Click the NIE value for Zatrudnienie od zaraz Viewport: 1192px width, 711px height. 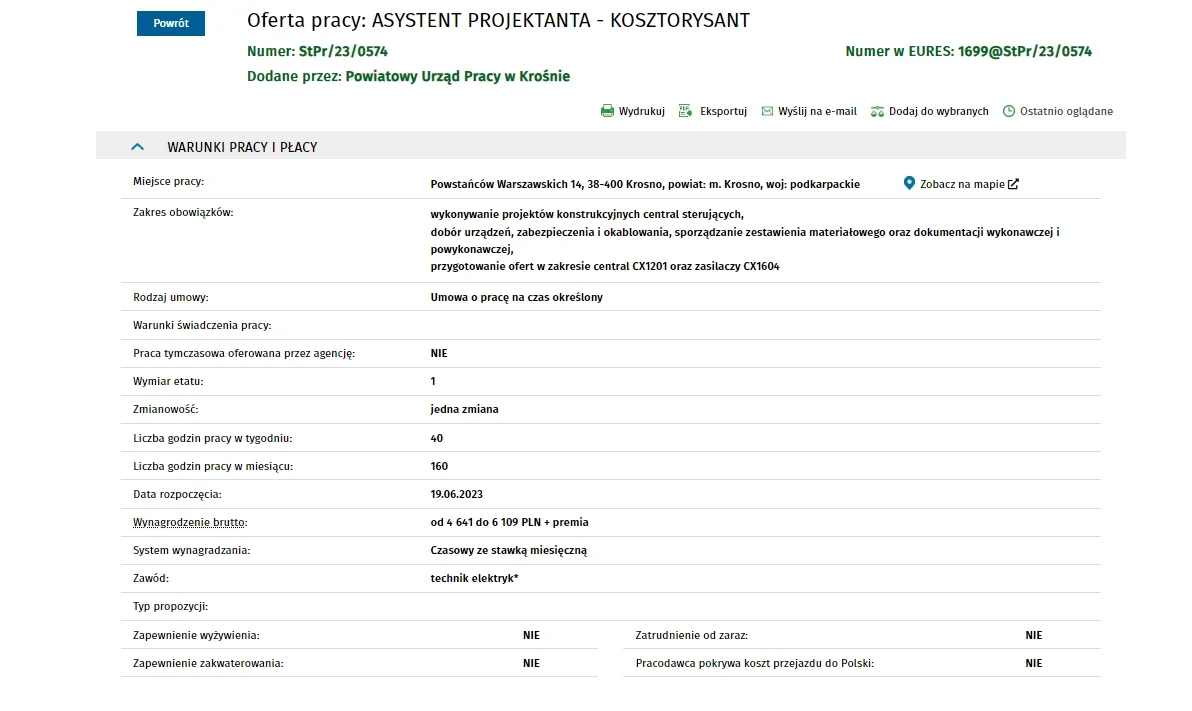[x=1033, y=636]
